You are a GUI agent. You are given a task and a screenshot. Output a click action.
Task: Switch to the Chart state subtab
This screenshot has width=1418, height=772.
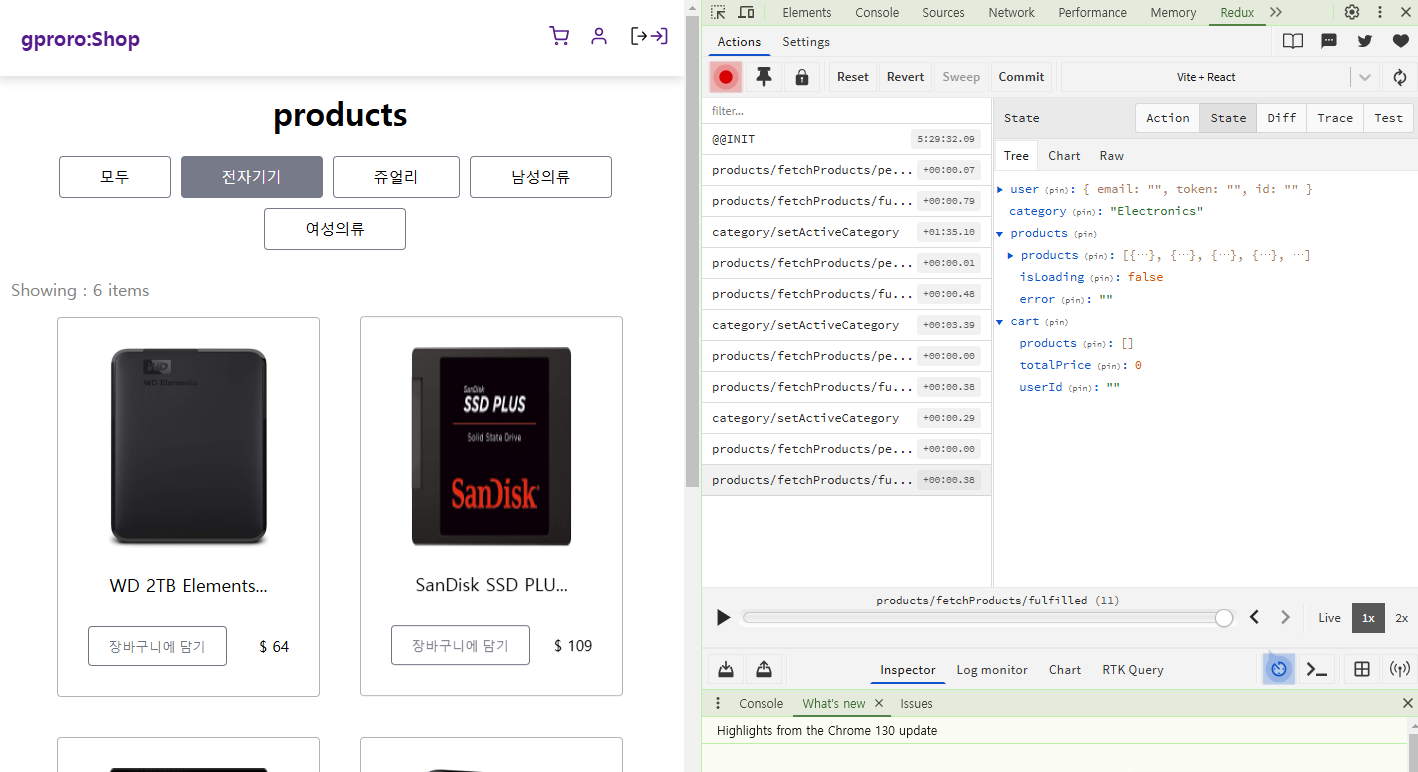click(1064, 155)
